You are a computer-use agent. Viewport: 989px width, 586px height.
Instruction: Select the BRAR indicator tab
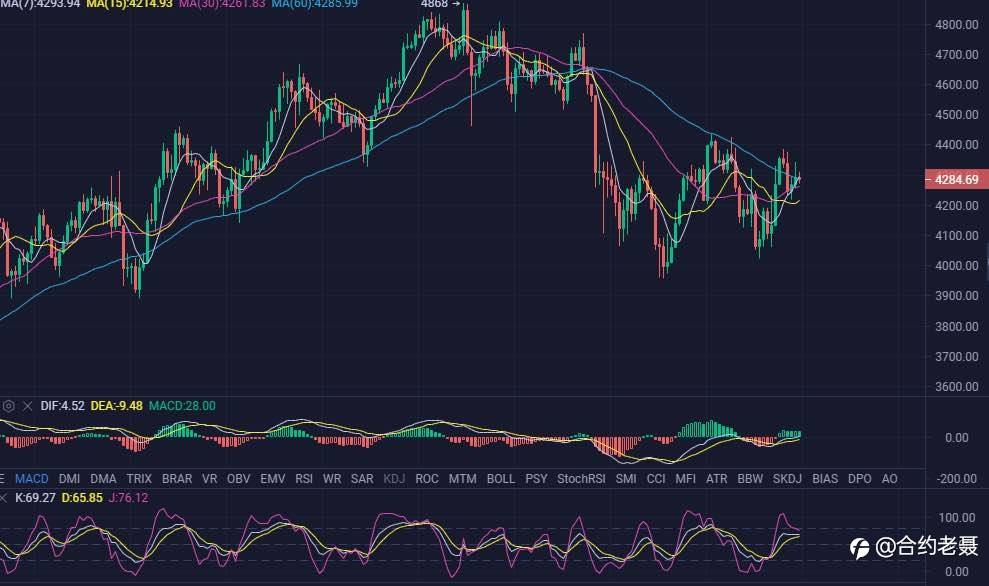(177, 479)
